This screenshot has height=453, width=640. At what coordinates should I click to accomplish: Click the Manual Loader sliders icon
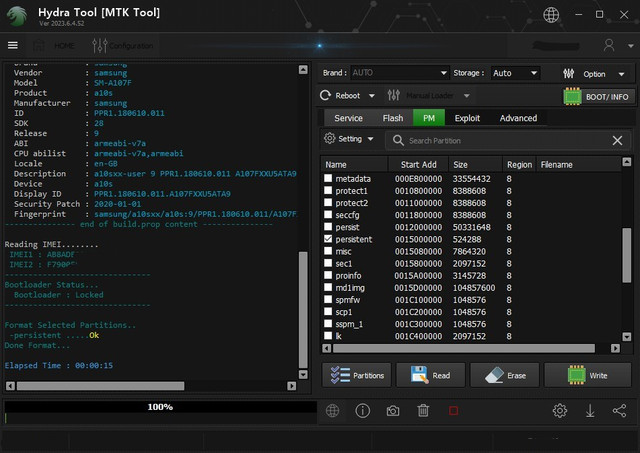(x=393, y=95)
